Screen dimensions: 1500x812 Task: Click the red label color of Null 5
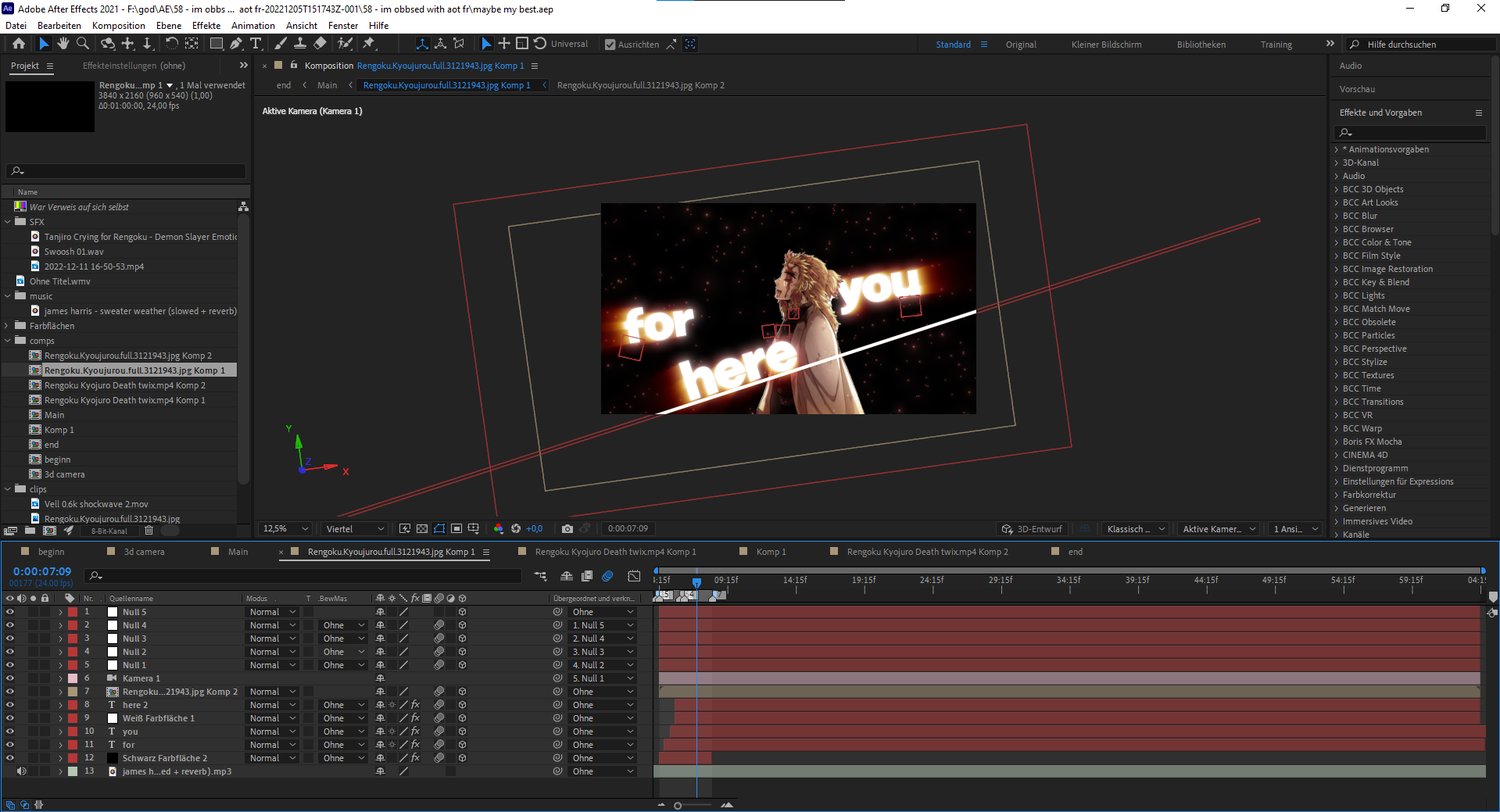72,612
